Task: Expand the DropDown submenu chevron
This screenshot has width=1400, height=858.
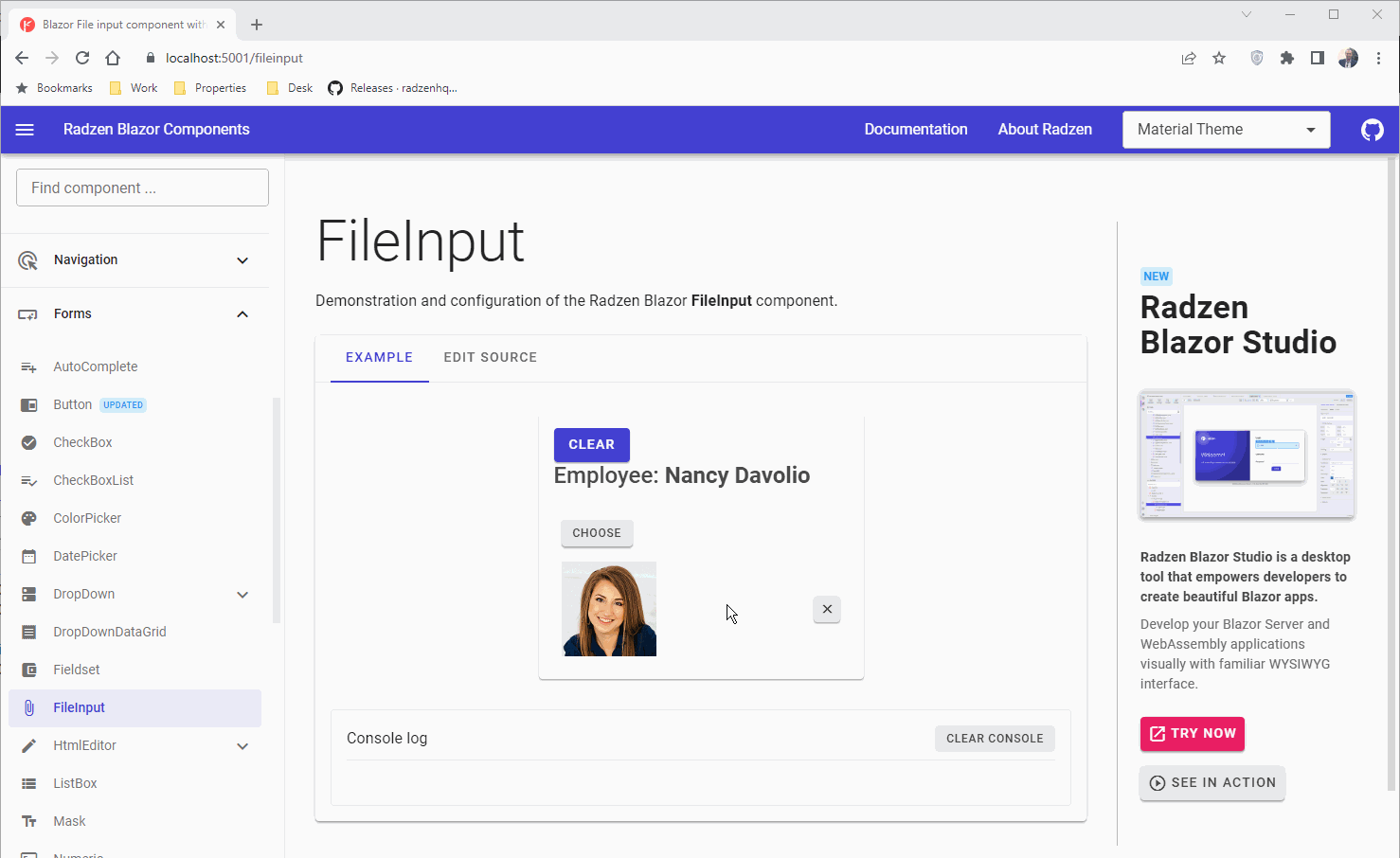Action: tap(242, 595)
